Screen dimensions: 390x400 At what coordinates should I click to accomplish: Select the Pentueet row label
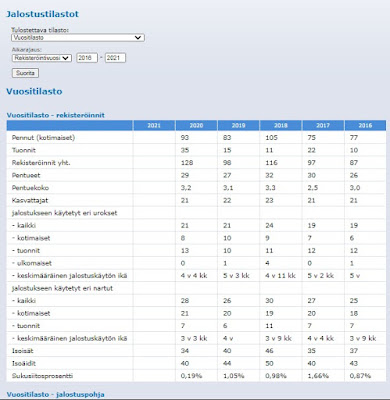pos(26,175)
